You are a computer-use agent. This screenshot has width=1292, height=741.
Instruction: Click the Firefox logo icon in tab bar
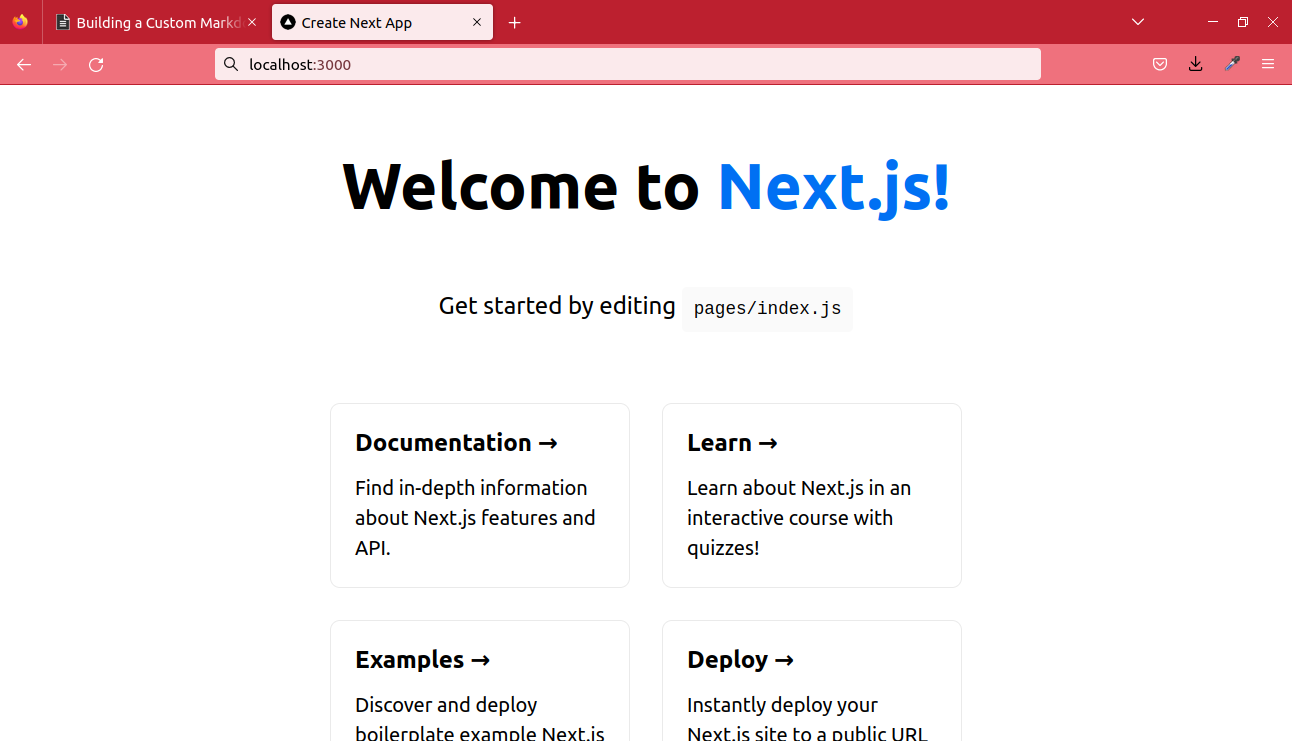coord(20,22)
